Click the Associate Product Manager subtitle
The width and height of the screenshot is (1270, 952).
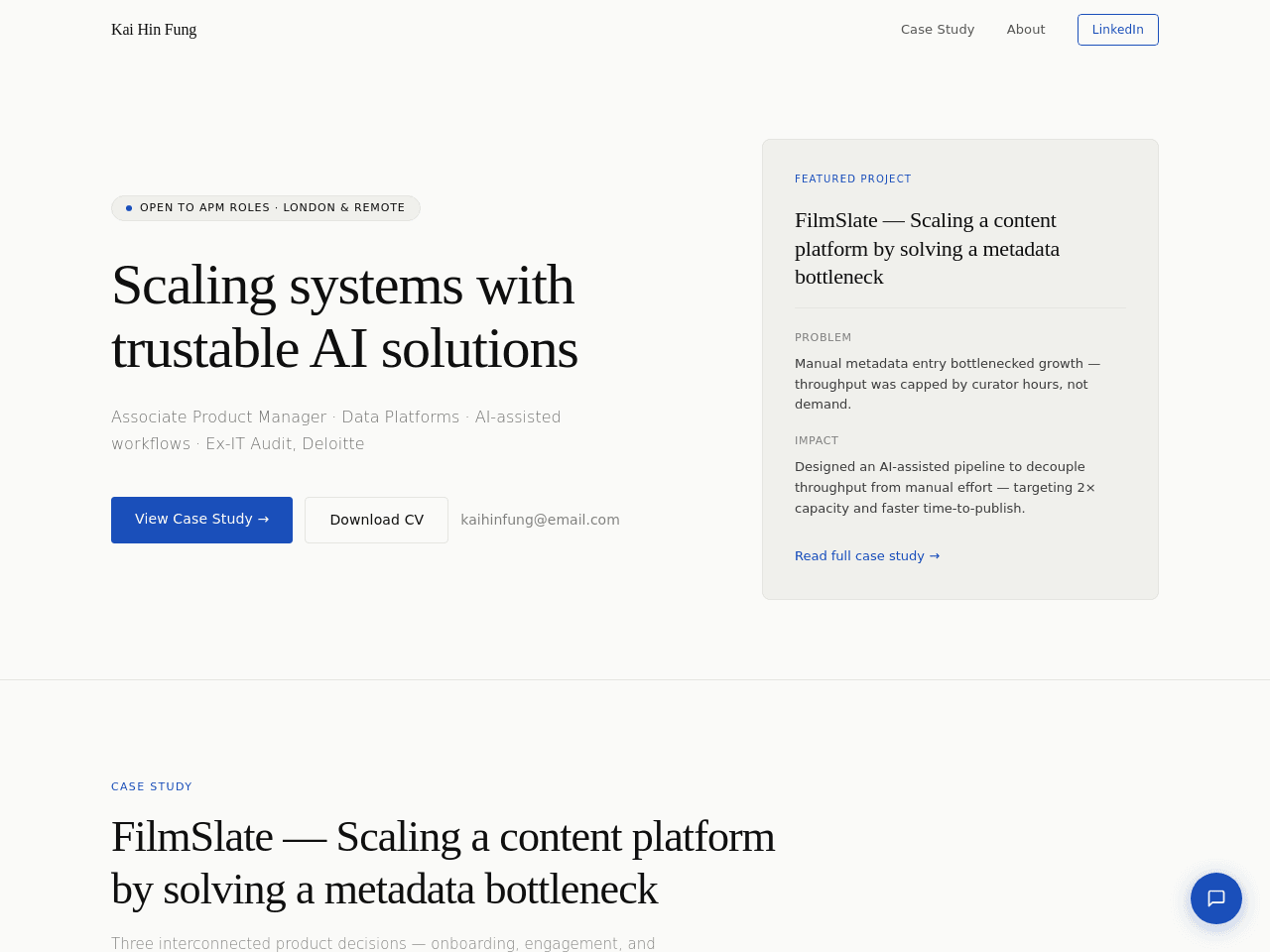coord(336,430)
